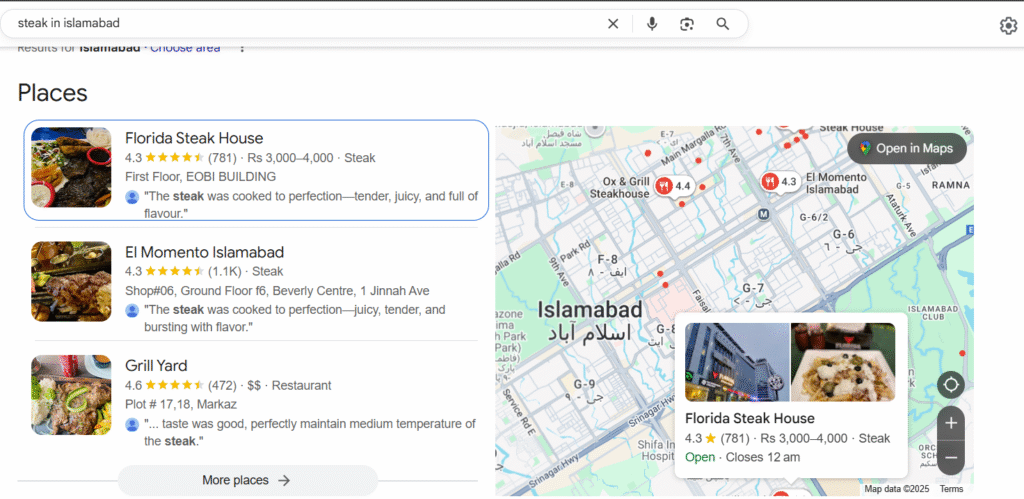
Task: Open the settings gear
Action: click(x=1008, y=26)
